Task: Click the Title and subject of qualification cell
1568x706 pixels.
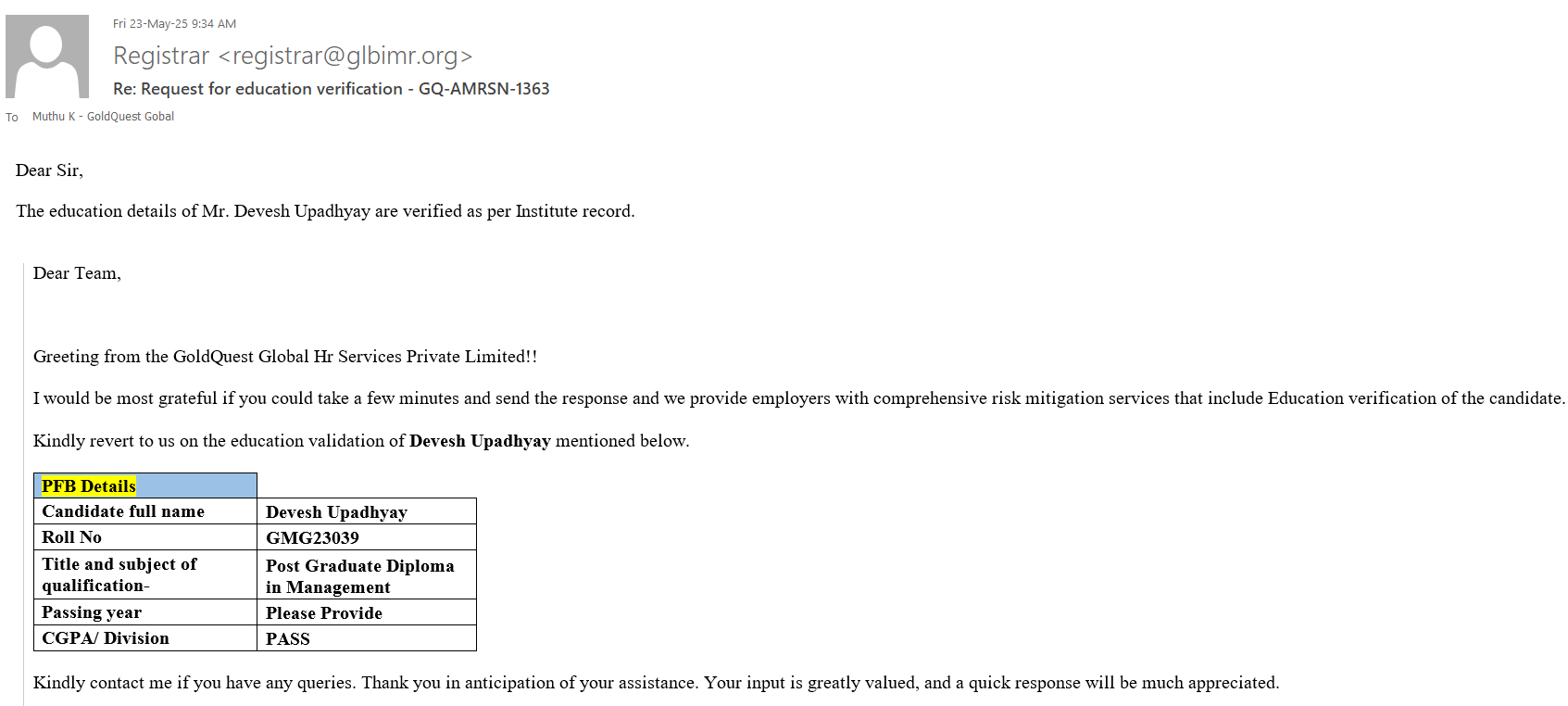Action: pyautogui.click(x=119, y=574)
